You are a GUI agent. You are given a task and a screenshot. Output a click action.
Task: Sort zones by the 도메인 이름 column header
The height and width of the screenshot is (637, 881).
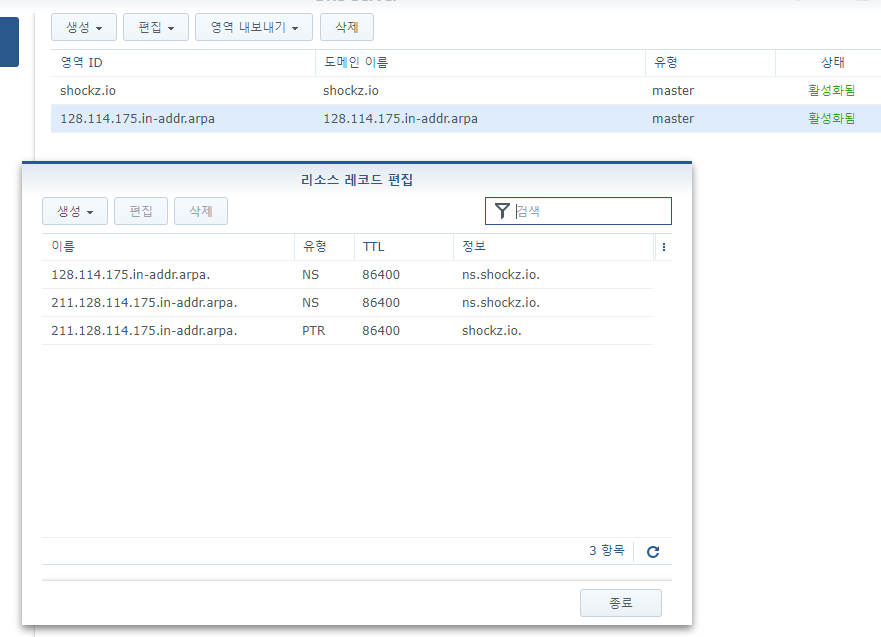tap(478, 63)
